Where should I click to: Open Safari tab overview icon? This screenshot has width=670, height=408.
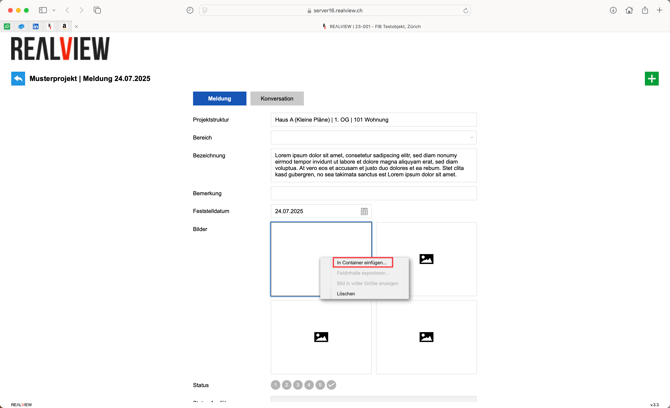97,10
